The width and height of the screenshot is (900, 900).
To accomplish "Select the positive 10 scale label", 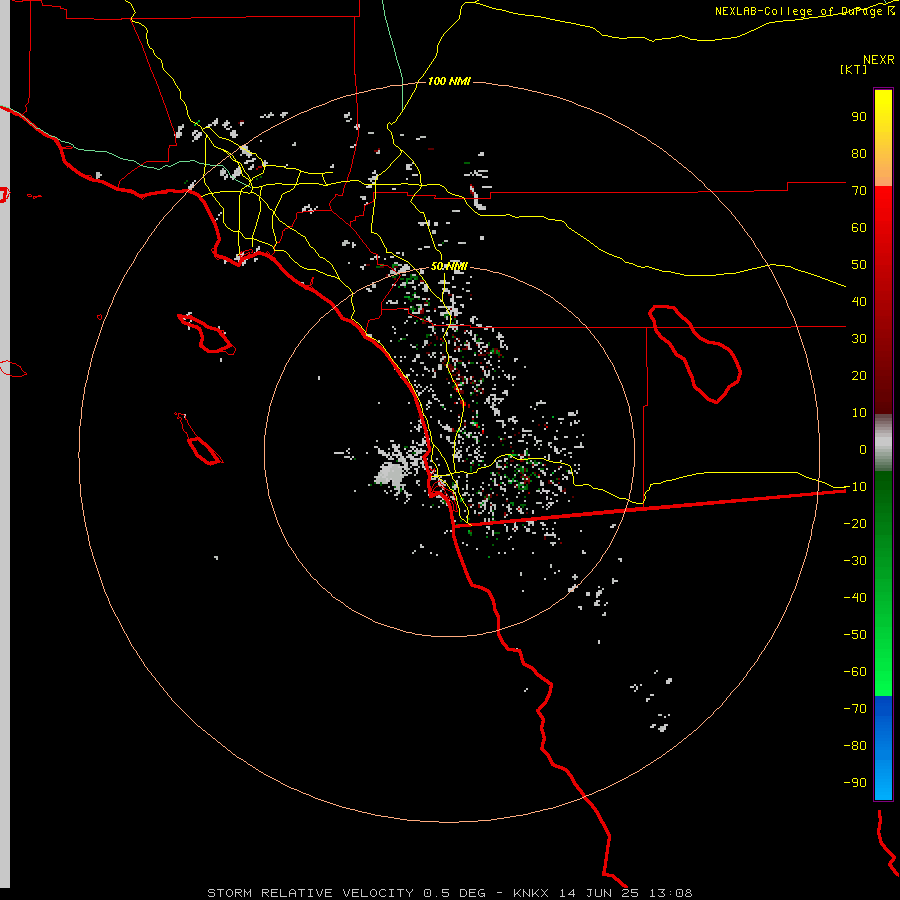I will (859, 413).
